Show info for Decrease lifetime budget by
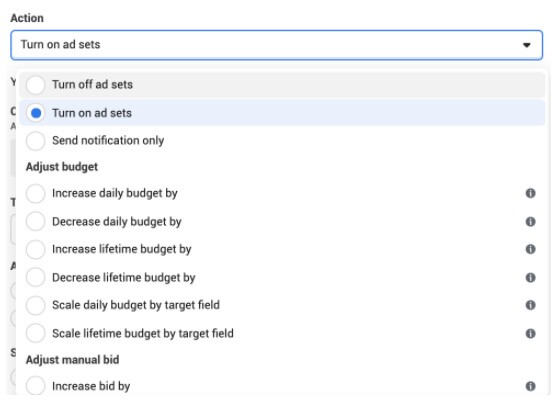The height and width of the screenshot is (406, 551). coord(530,277)
